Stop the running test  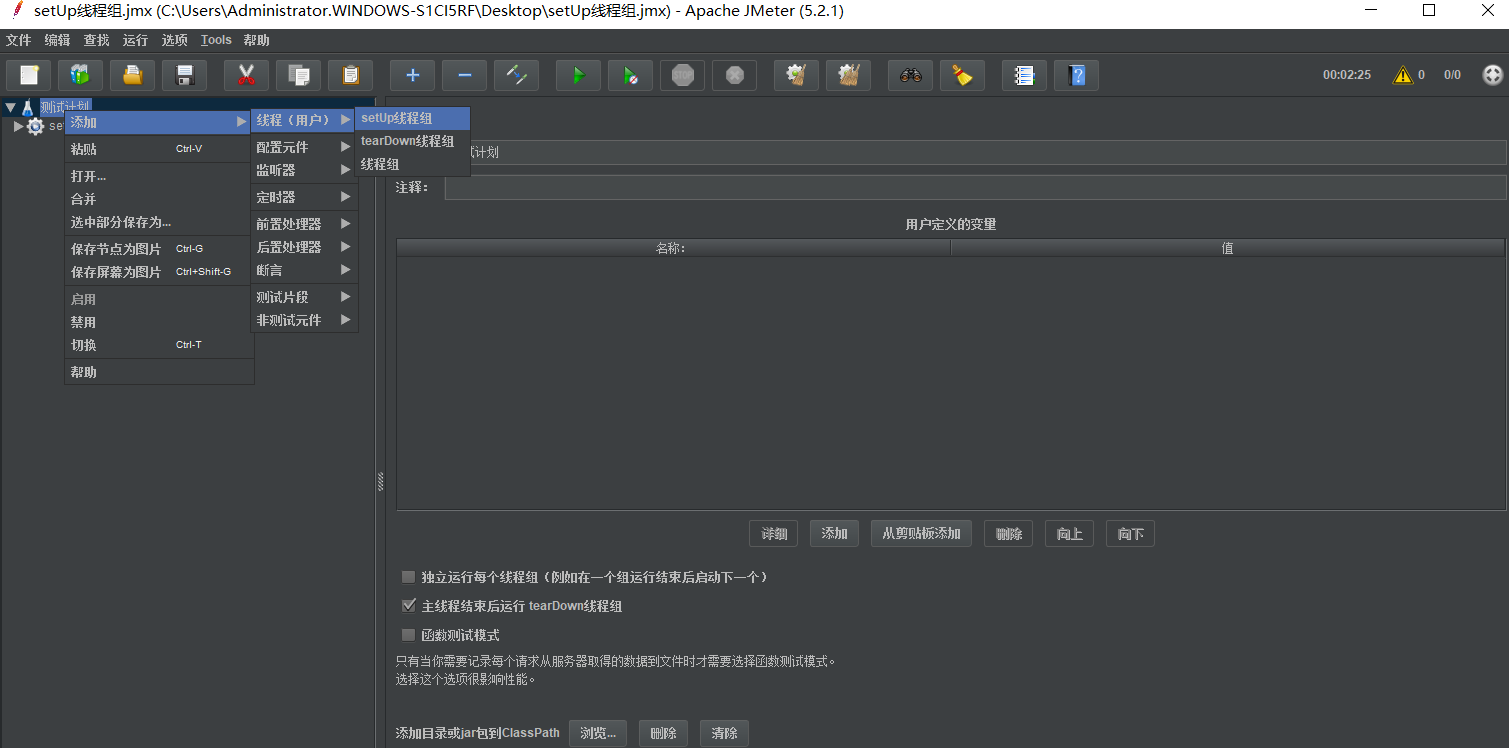682,75
